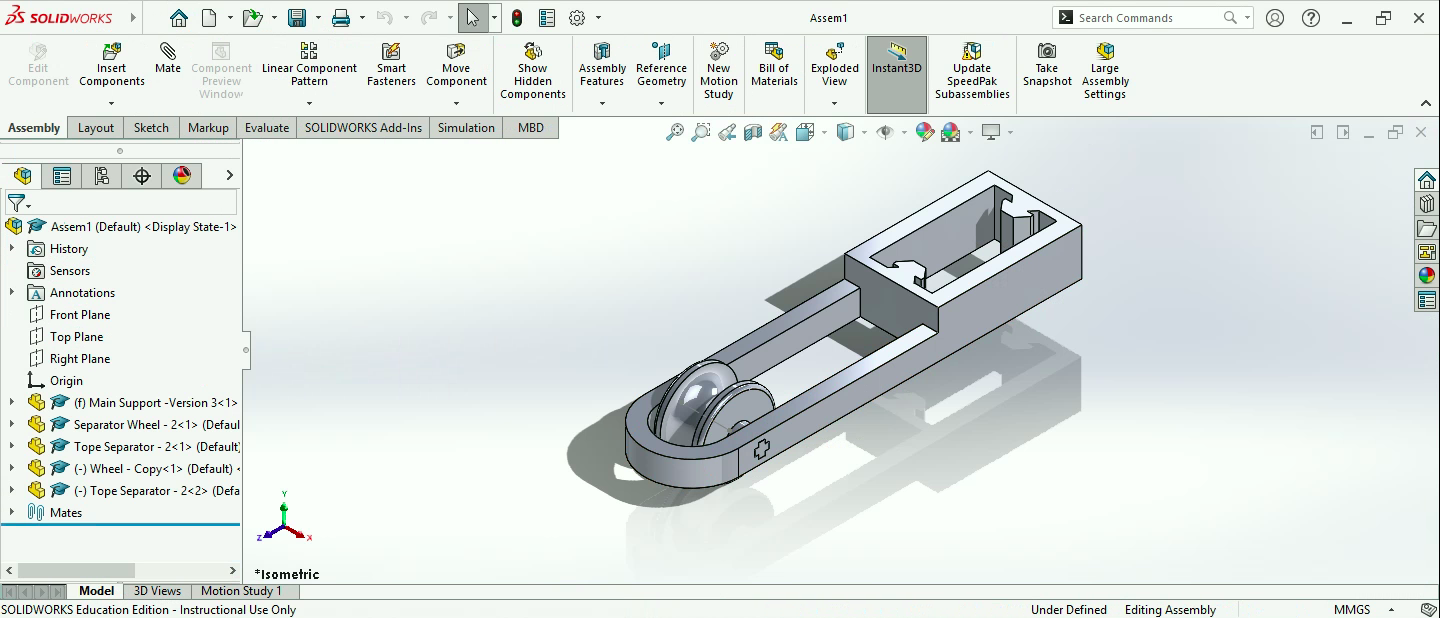1440x618 pixels.
Task: Open the Appearances color wheel in task pane
Action: click(x=1426, y=276)
